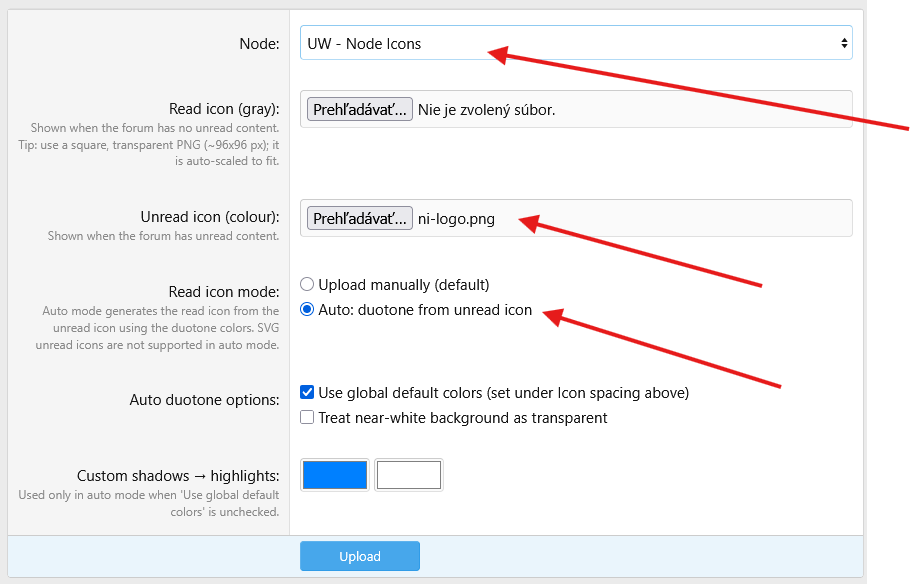Click the ni-logo.png file name
The height and width of the screenshot is (584, 910).
(x=456, y=219)
